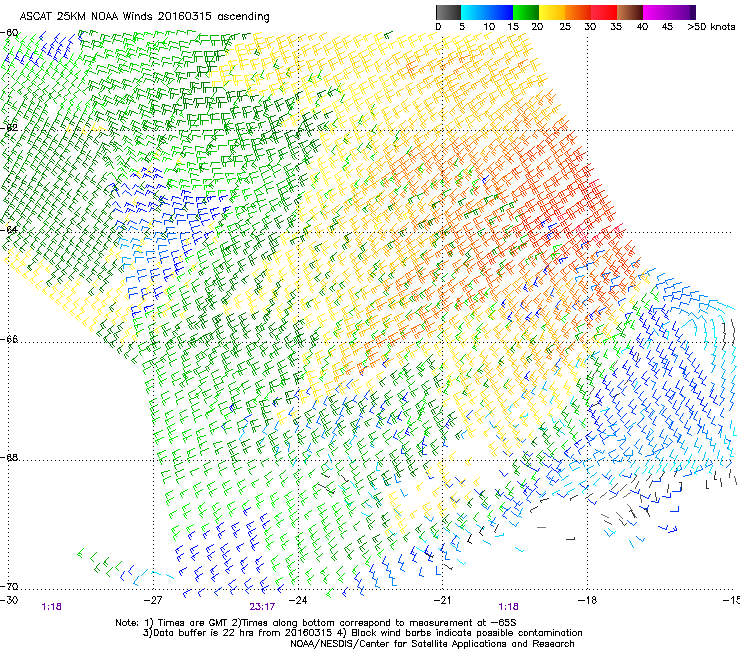The height and width of the screenshot is (650, 740).
Task: Click the legend label '35'
Action: pyautogui.click(x=616, y=27)
